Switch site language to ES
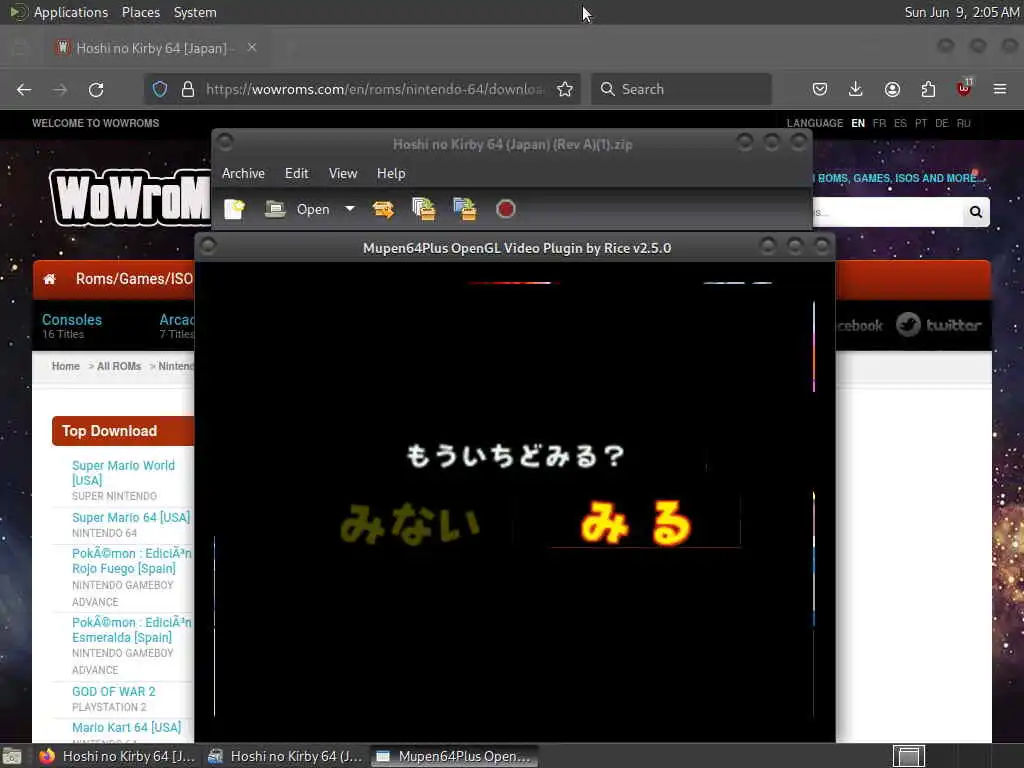Screen dimensions: 1024x768 900,123
